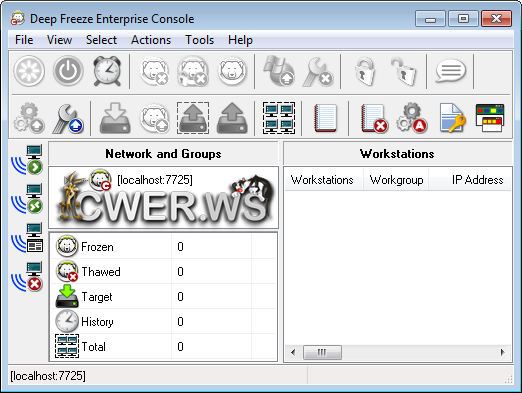Click the solid drive with up arrow icon
This screenshot has width=522, height=393.
[x=232, y=118]
